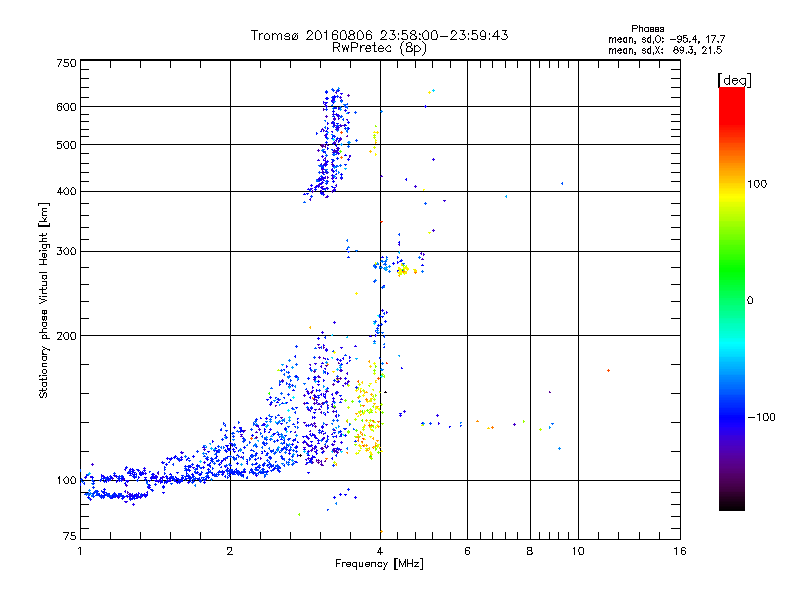Click the yellow point cluster near 4.5 MHz, 280 km
Screen dimensions: 800x600
[x=403, y=269]
